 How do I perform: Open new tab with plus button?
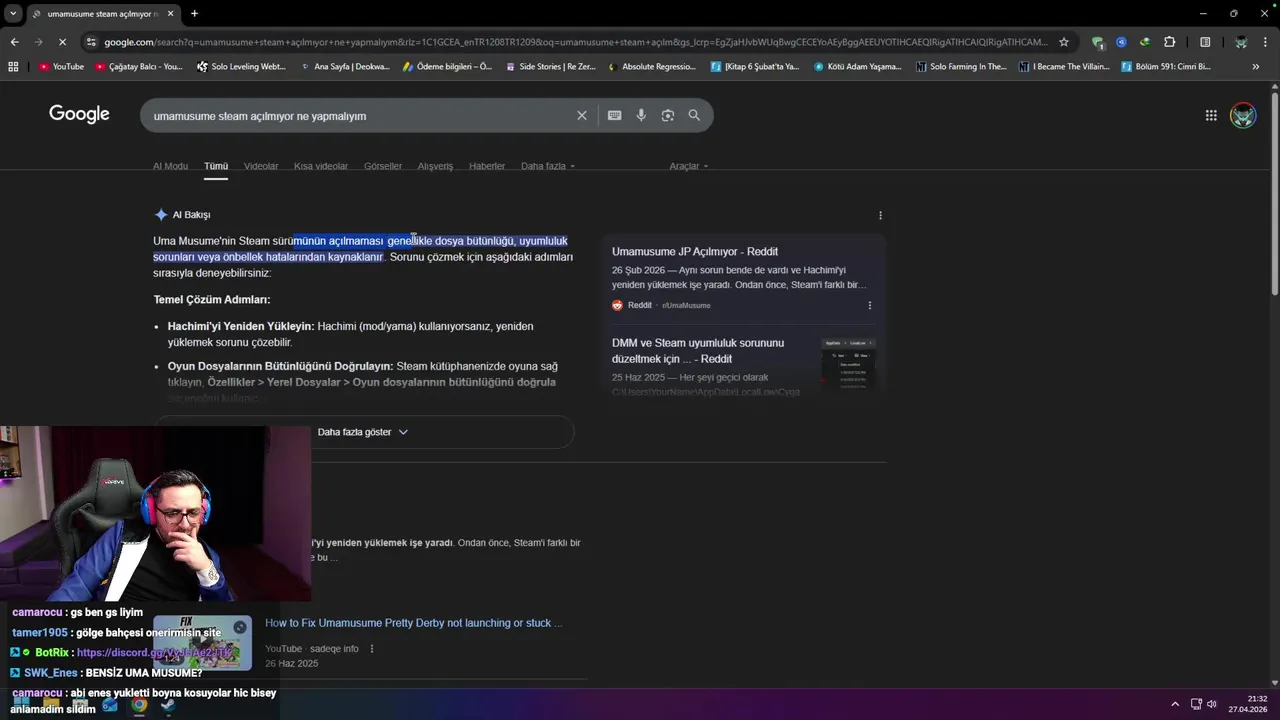pos(194,14)
